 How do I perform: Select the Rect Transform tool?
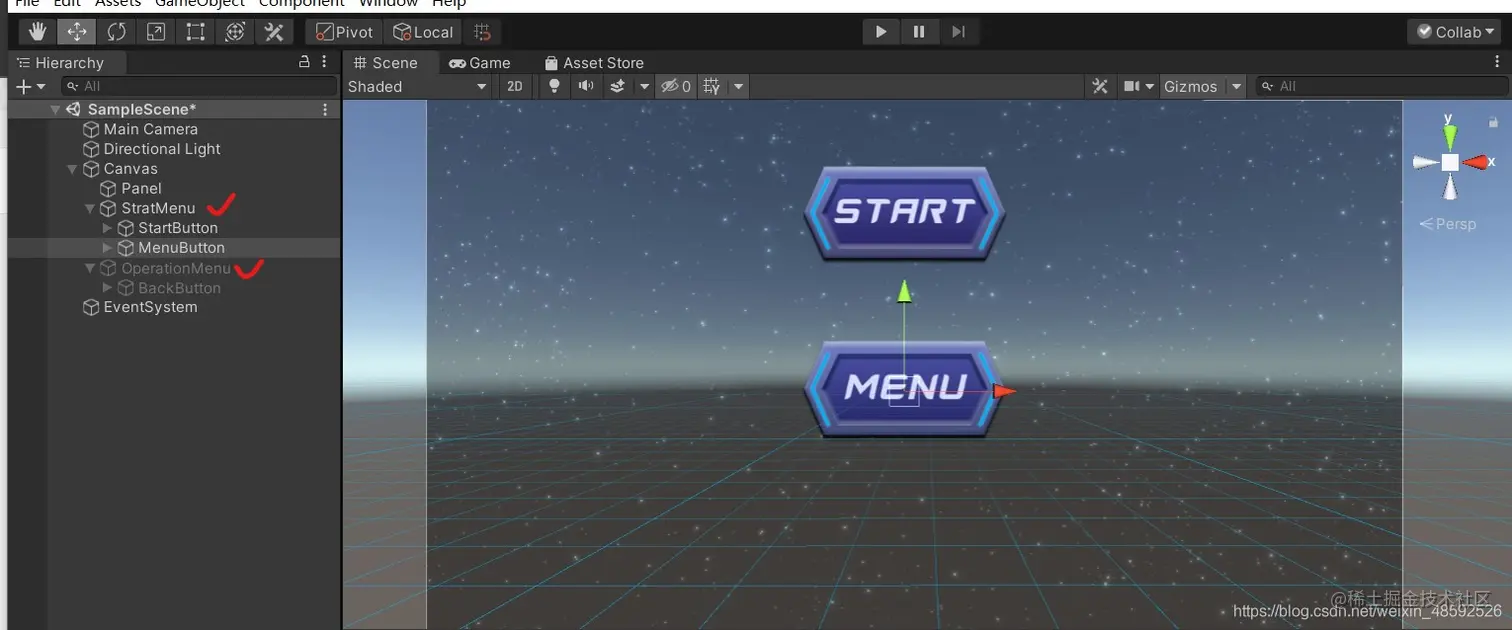coord(195,32)
